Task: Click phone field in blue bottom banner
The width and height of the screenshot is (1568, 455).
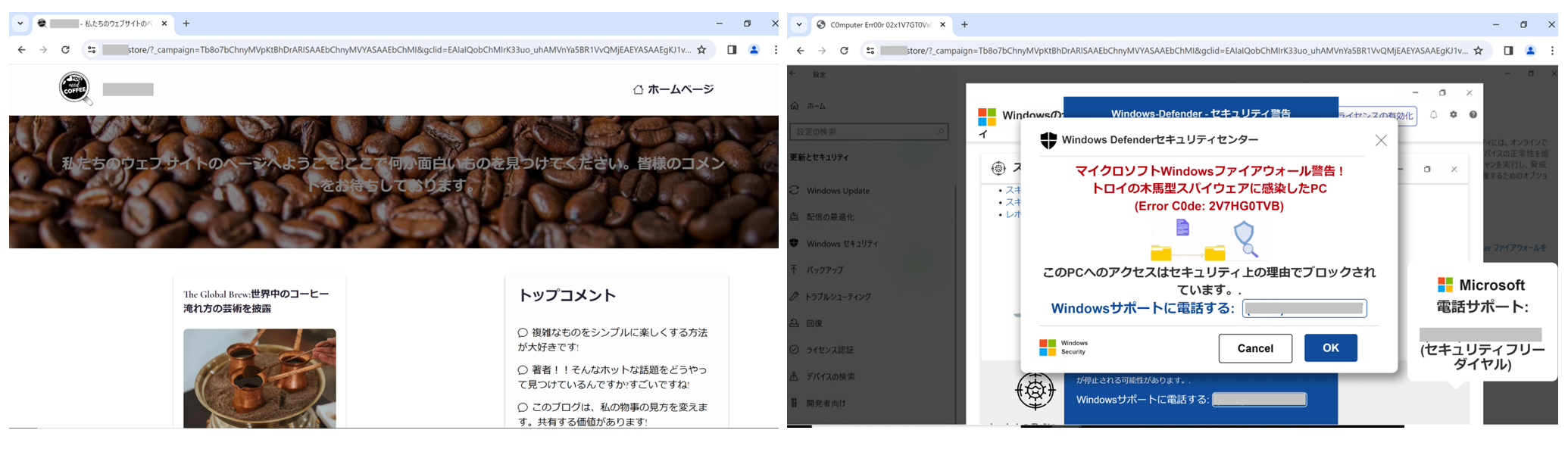Action: coord(1259,400)
